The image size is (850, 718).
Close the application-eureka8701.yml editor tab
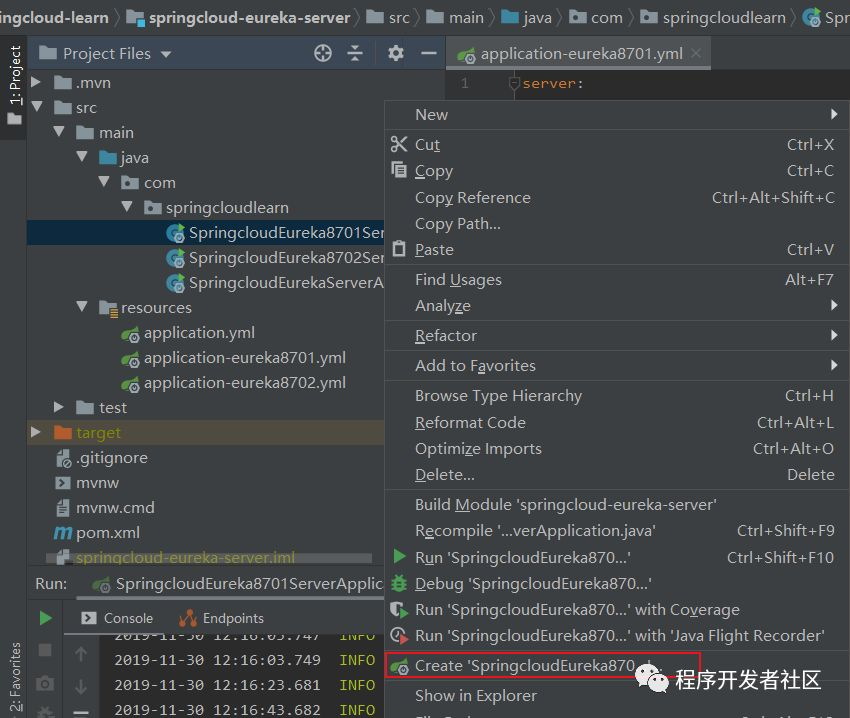[696, 53]
